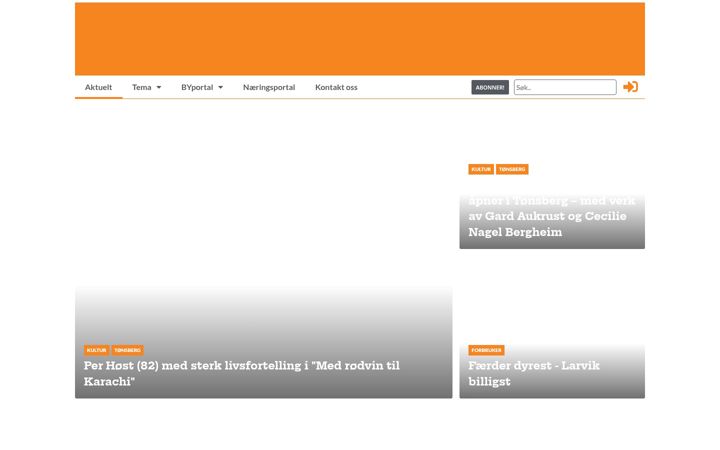The image size is (720, 450).
Task: Open the Per Høst (82) article headline
Action: (x=242, y=373)
